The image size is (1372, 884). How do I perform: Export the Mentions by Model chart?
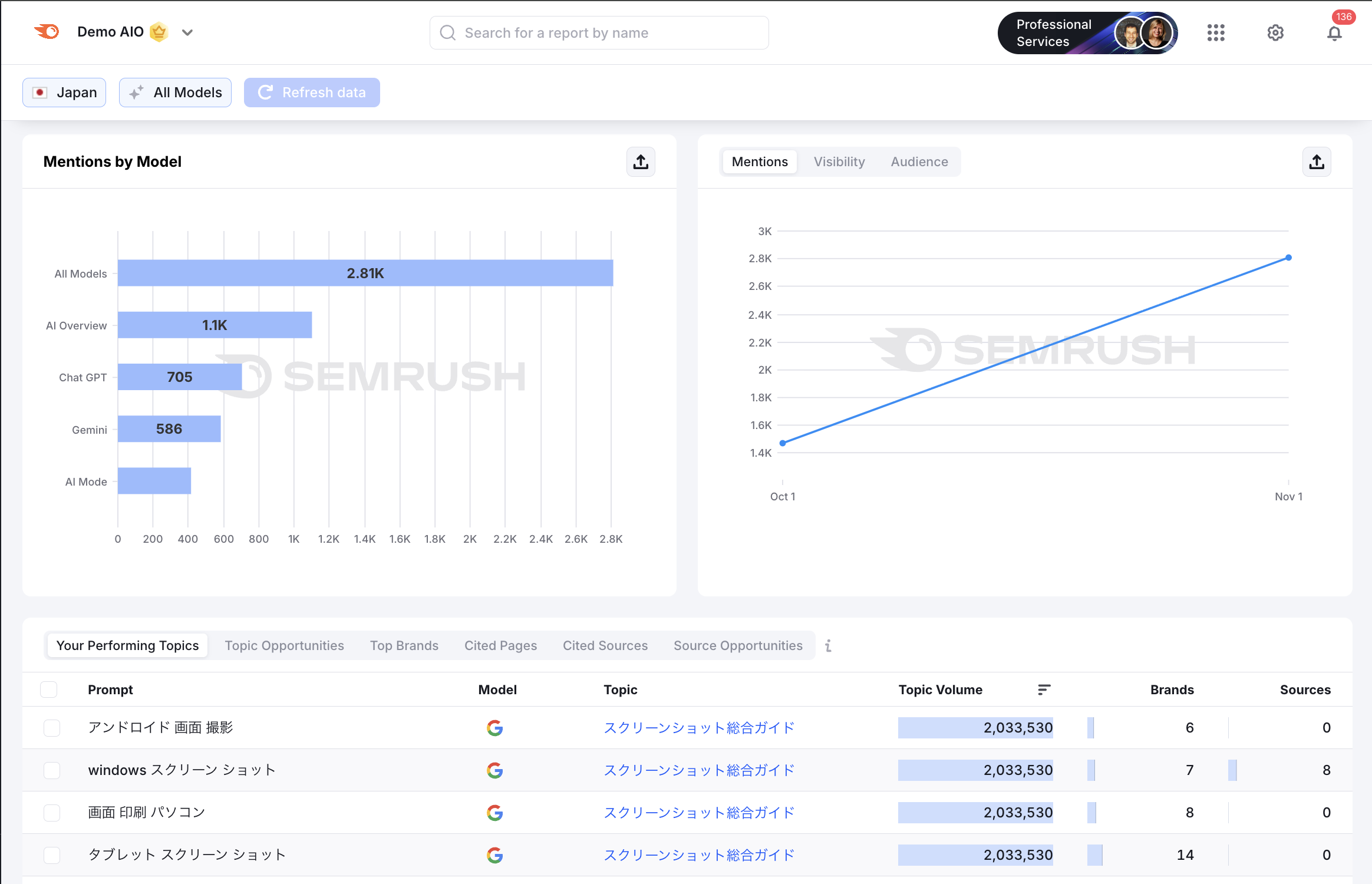point(641,162)
